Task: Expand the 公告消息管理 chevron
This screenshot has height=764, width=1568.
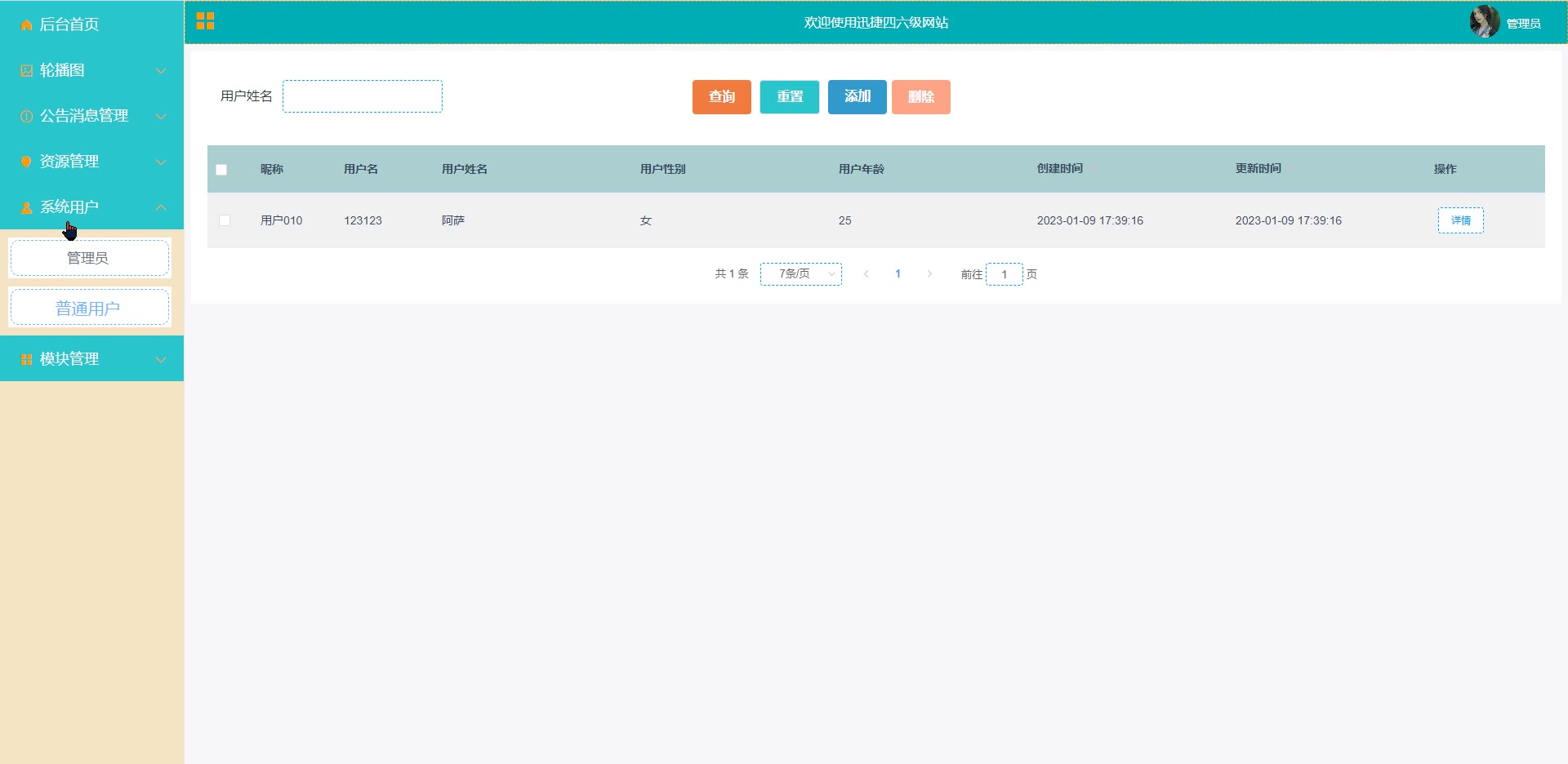Action: (161, 117)
